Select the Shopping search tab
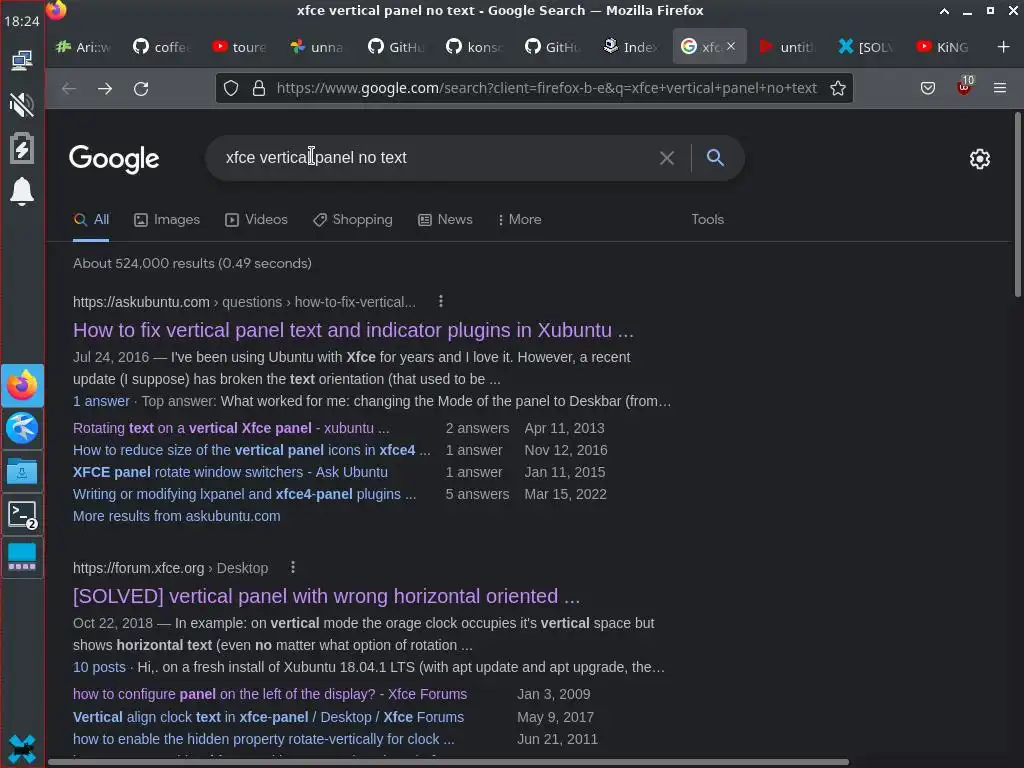Viewport: 1024px width, 768px height. click(353, 219)
